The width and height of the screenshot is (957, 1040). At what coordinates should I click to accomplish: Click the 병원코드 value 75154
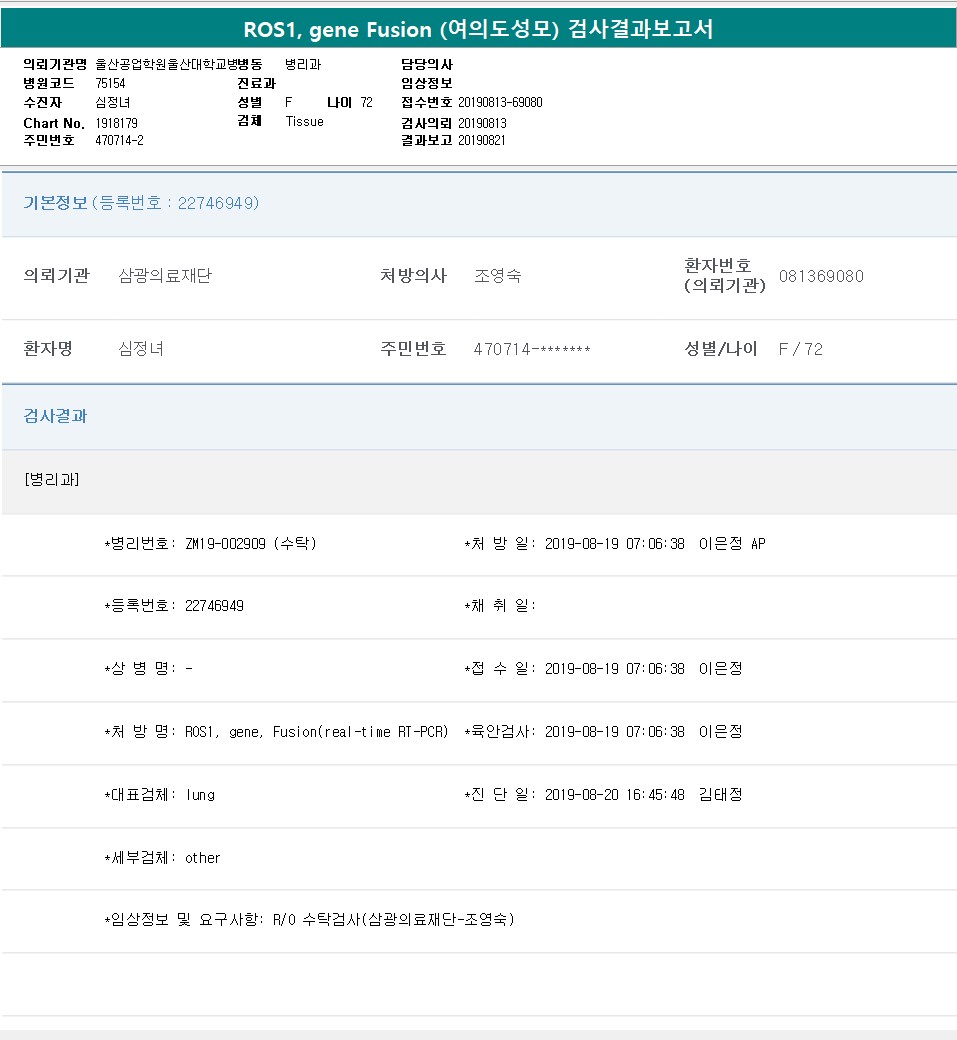(x=110, y=83)
